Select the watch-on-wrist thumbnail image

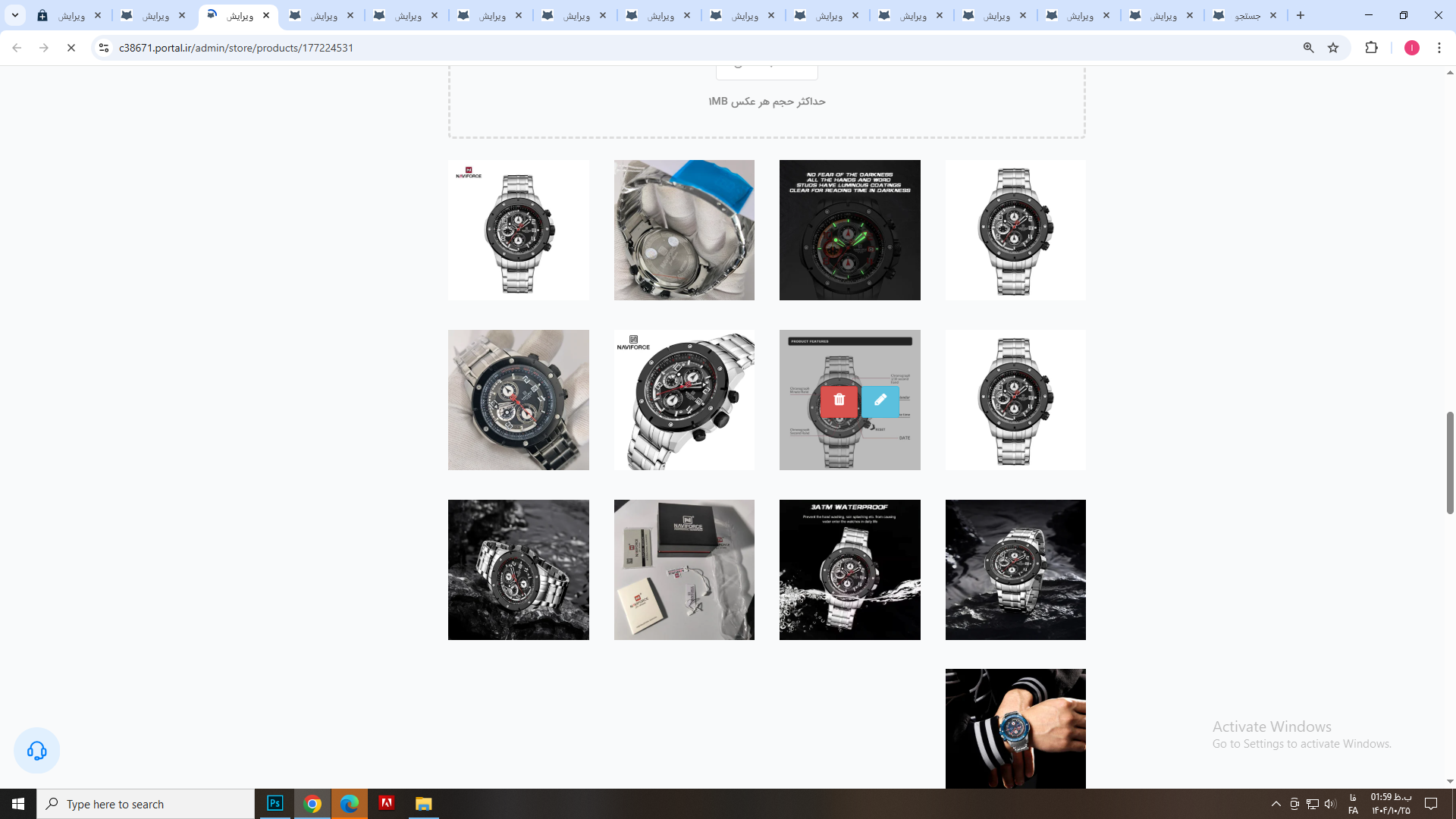1015,728
